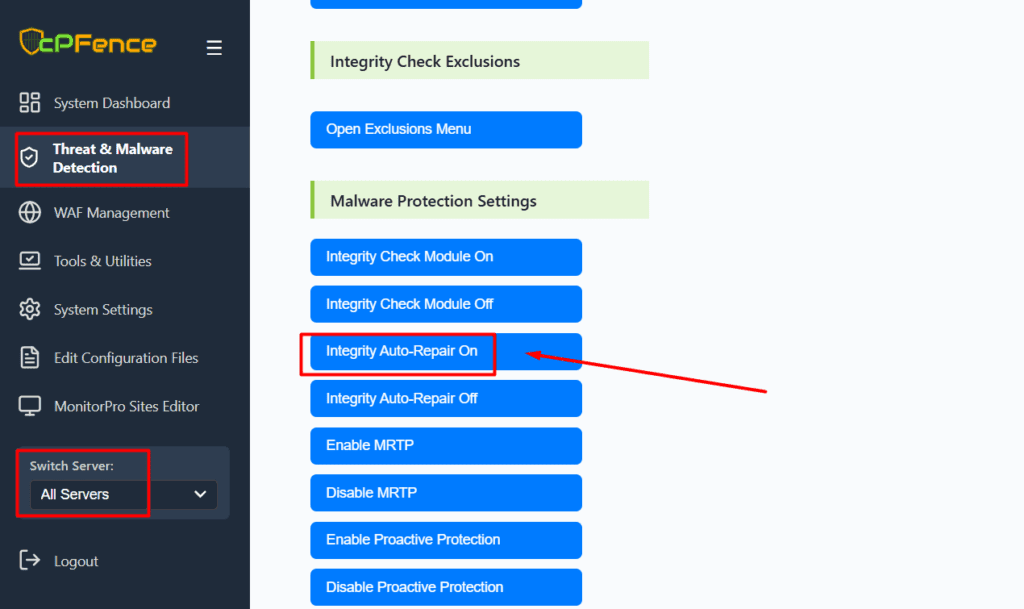Open the Switch Server dropdown
The width and height of the screenshot is (1024, 609).
coord(123,494)
